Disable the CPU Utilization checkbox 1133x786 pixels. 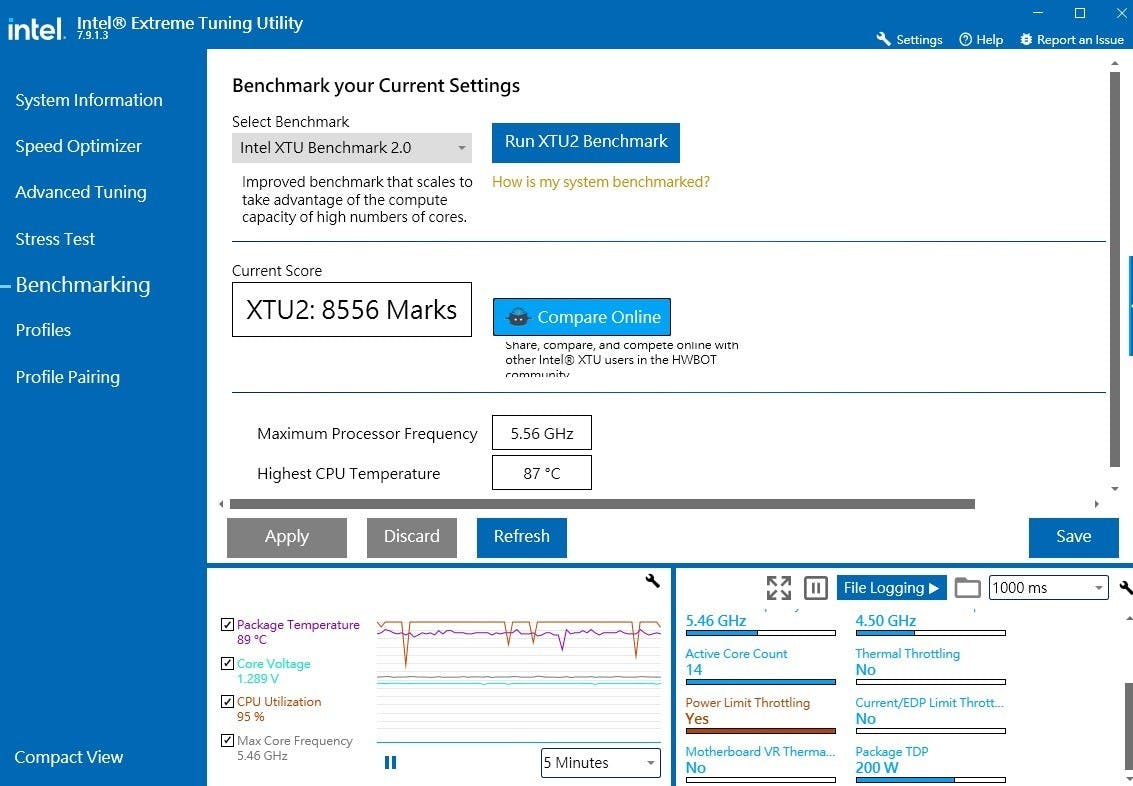(228, 702)
